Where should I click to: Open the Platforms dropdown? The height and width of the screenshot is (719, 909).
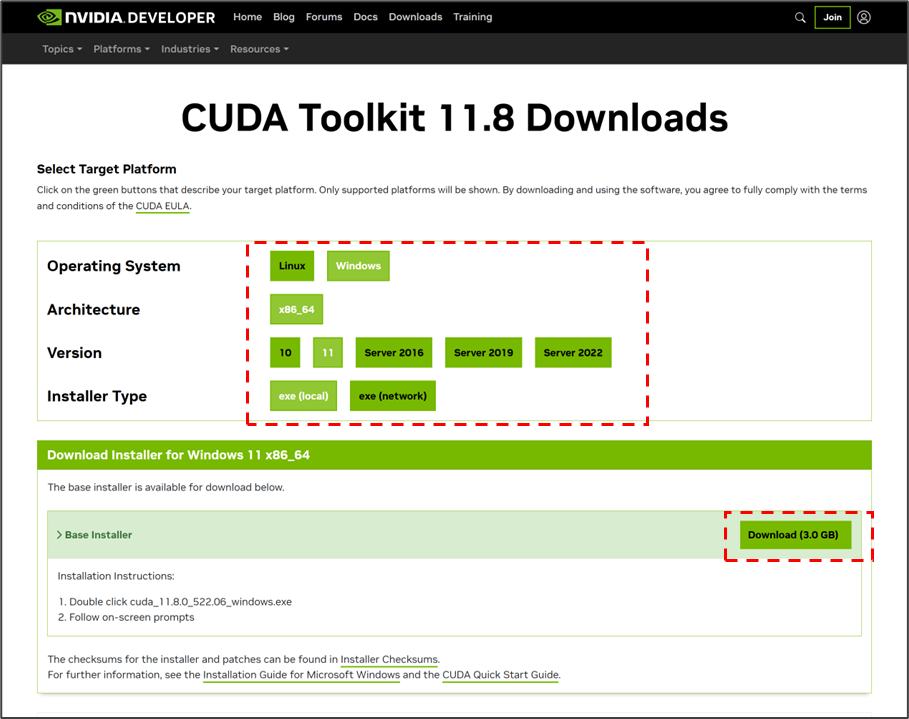[x=120, y=48]
